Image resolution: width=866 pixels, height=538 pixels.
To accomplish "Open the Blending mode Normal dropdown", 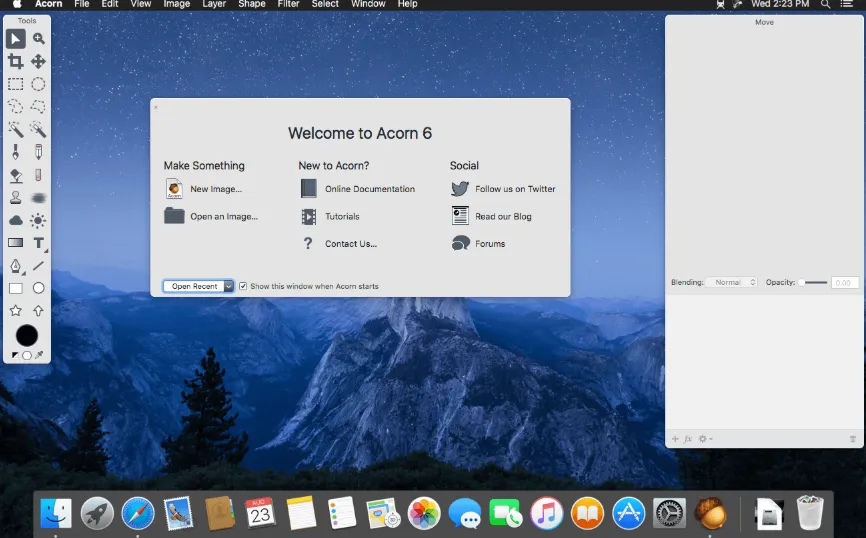I will [732, 282].
